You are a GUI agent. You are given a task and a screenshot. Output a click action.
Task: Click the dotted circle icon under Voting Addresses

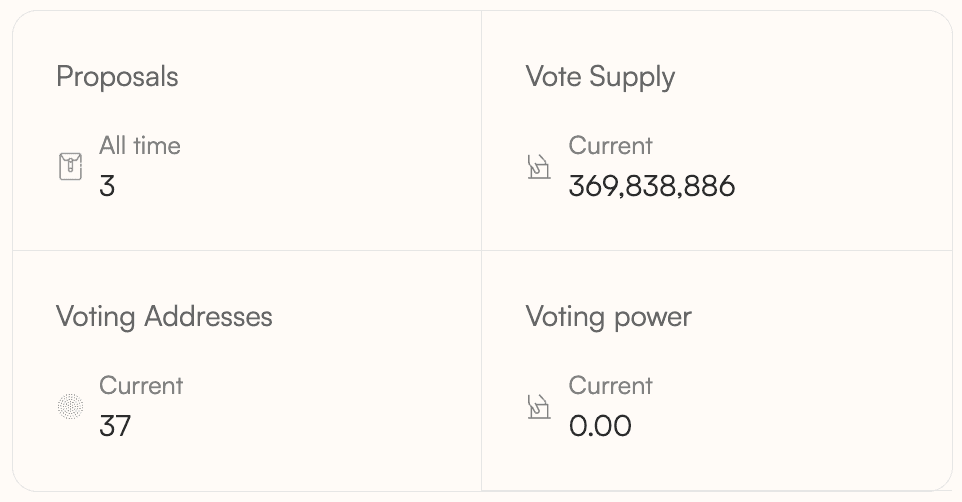[70, 406]
